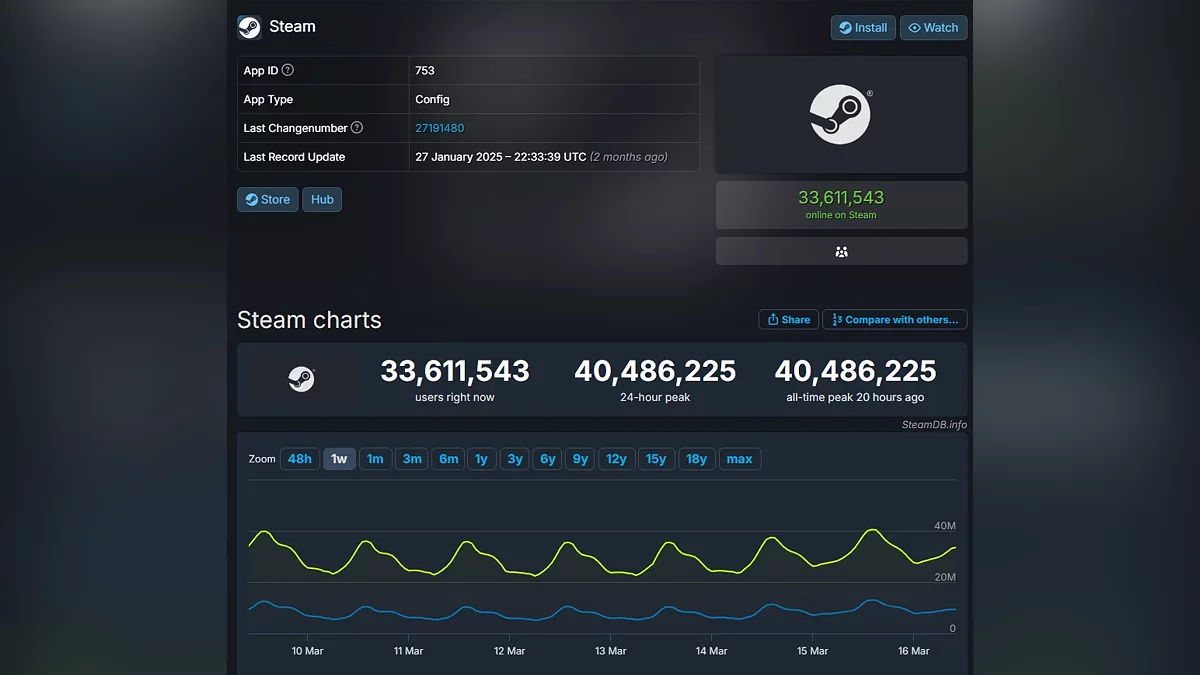
Task: Click the help icon next to App ID
Action: [288, 70]
